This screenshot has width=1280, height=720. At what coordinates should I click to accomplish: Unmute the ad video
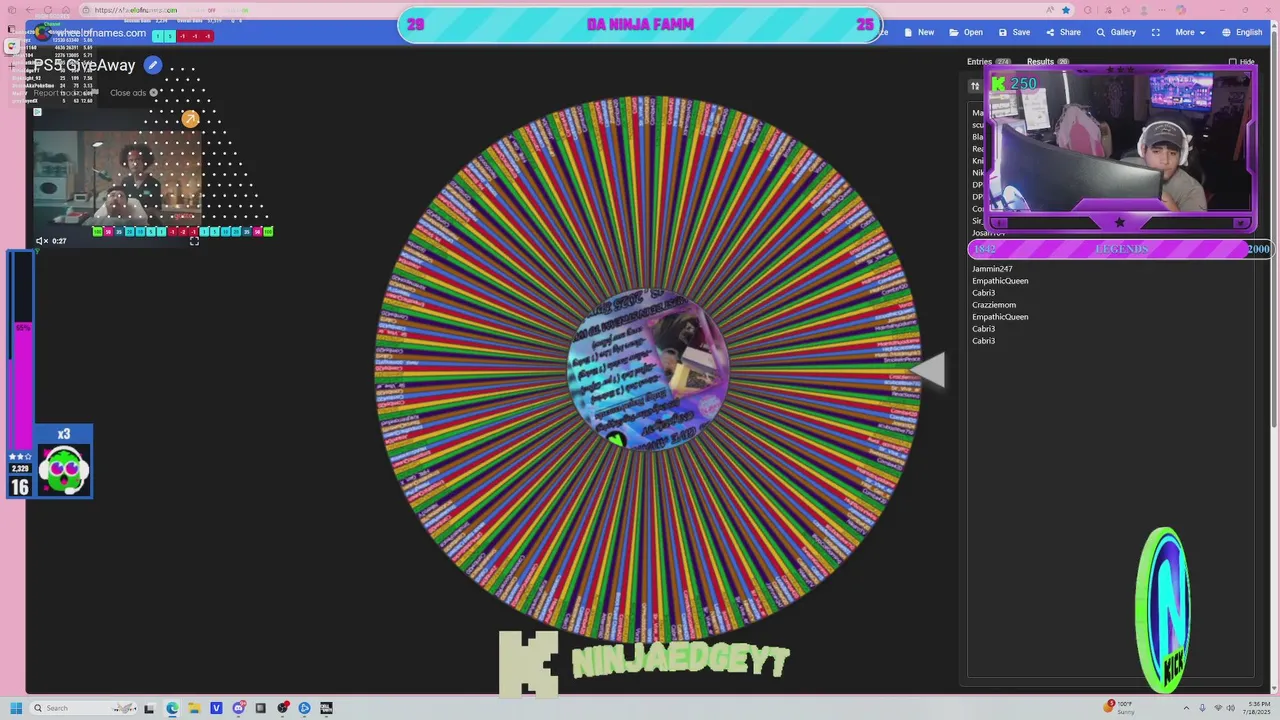coord(41,241)
